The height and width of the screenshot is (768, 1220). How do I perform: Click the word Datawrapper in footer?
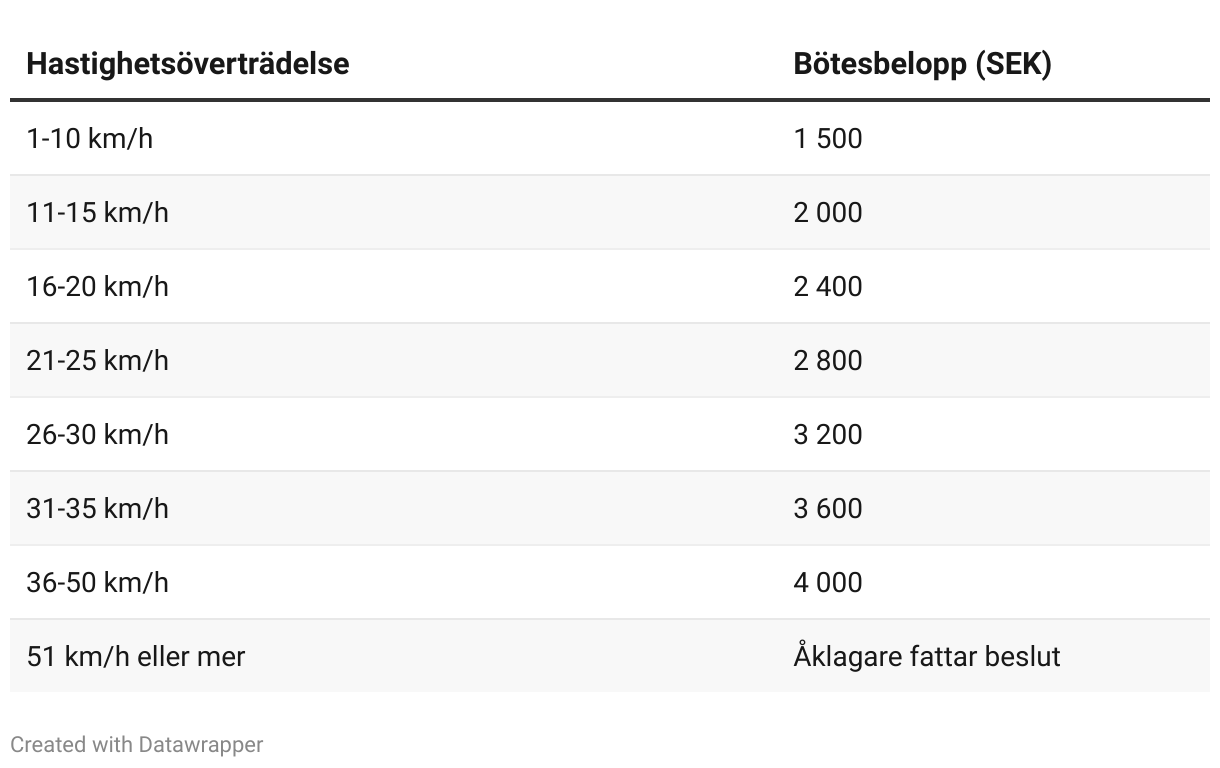pos(201,744)
